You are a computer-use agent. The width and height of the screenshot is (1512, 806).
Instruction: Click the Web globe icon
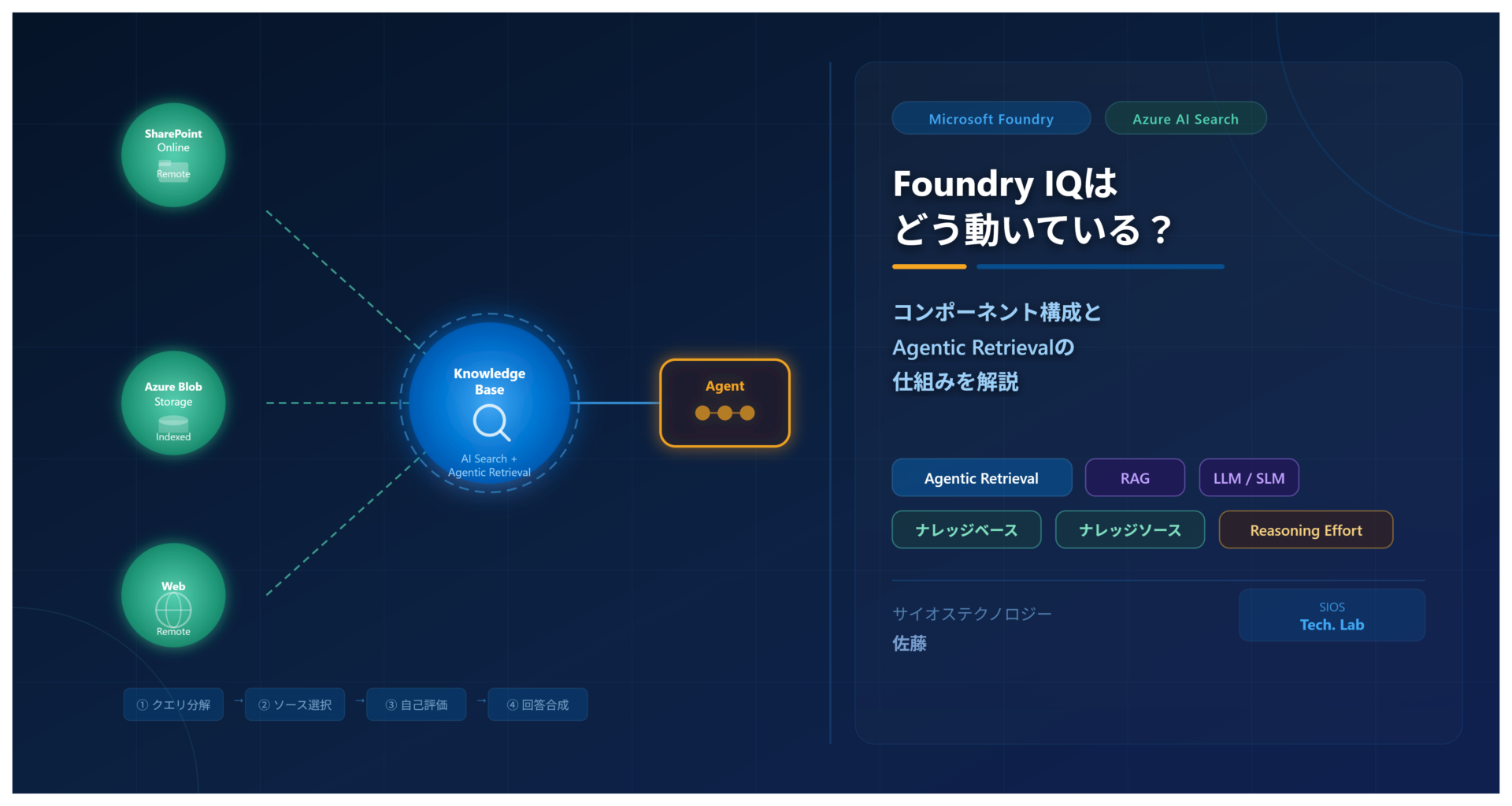173,610
